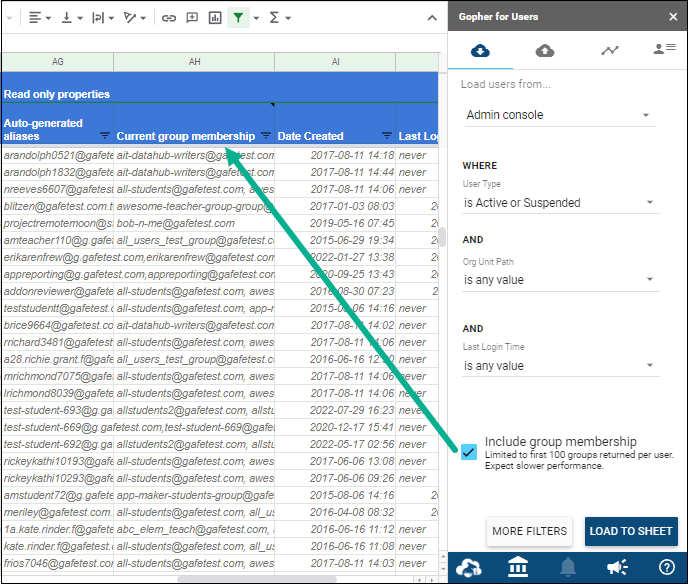
Task: Click the MORE FILTERS button
Action: pyautogui.click(x=529, y=531)
